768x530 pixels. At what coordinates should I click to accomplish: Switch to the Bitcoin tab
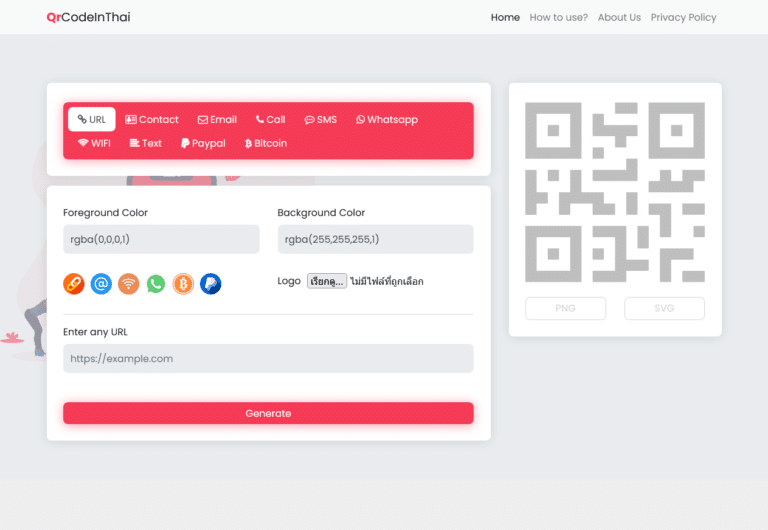pyautogui.click(x=266, y=144)
